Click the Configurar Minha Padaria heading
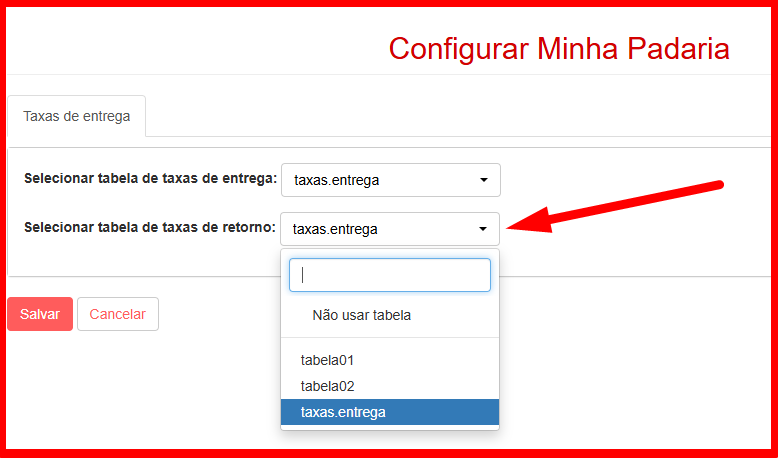 pos(558,49)
